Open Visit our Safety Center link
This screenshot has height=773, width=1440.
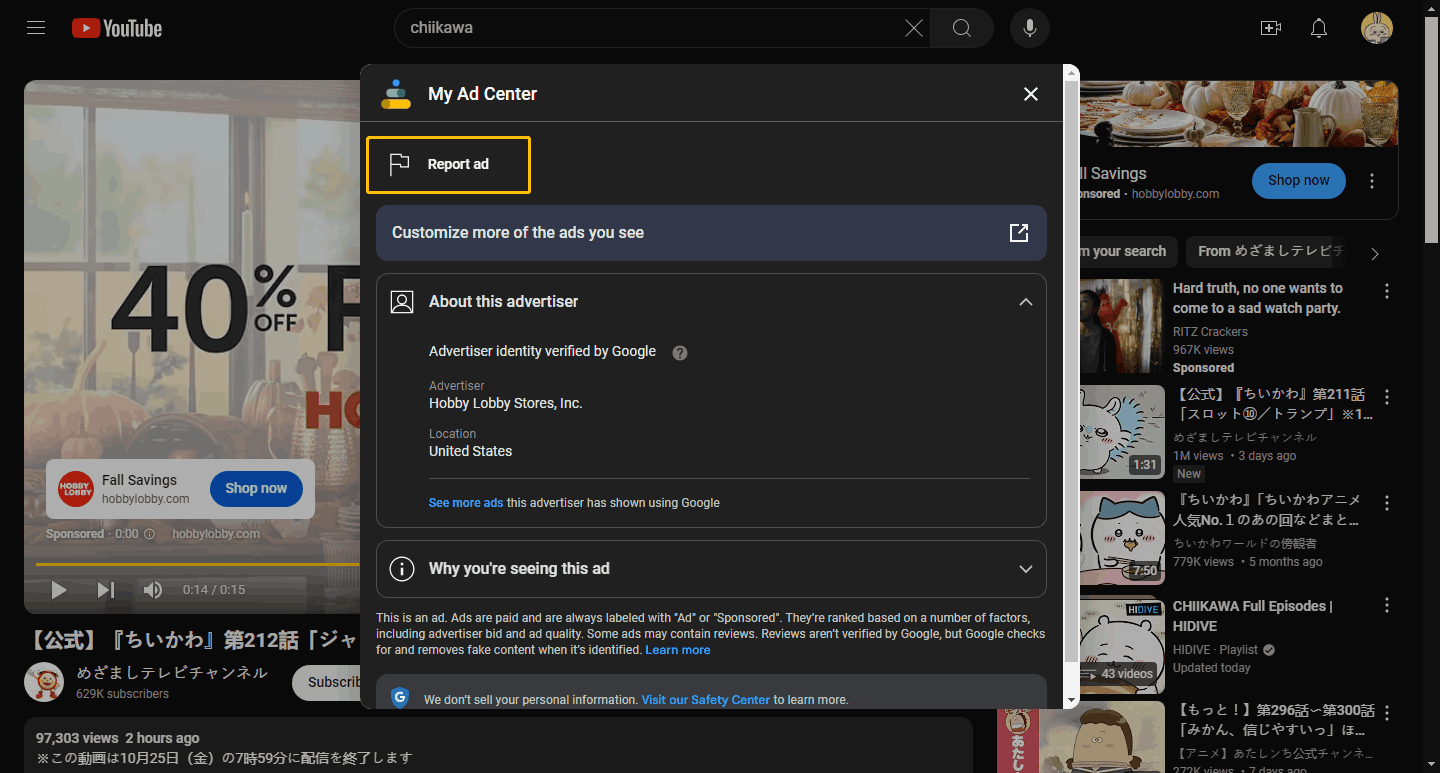pos(706,700)
